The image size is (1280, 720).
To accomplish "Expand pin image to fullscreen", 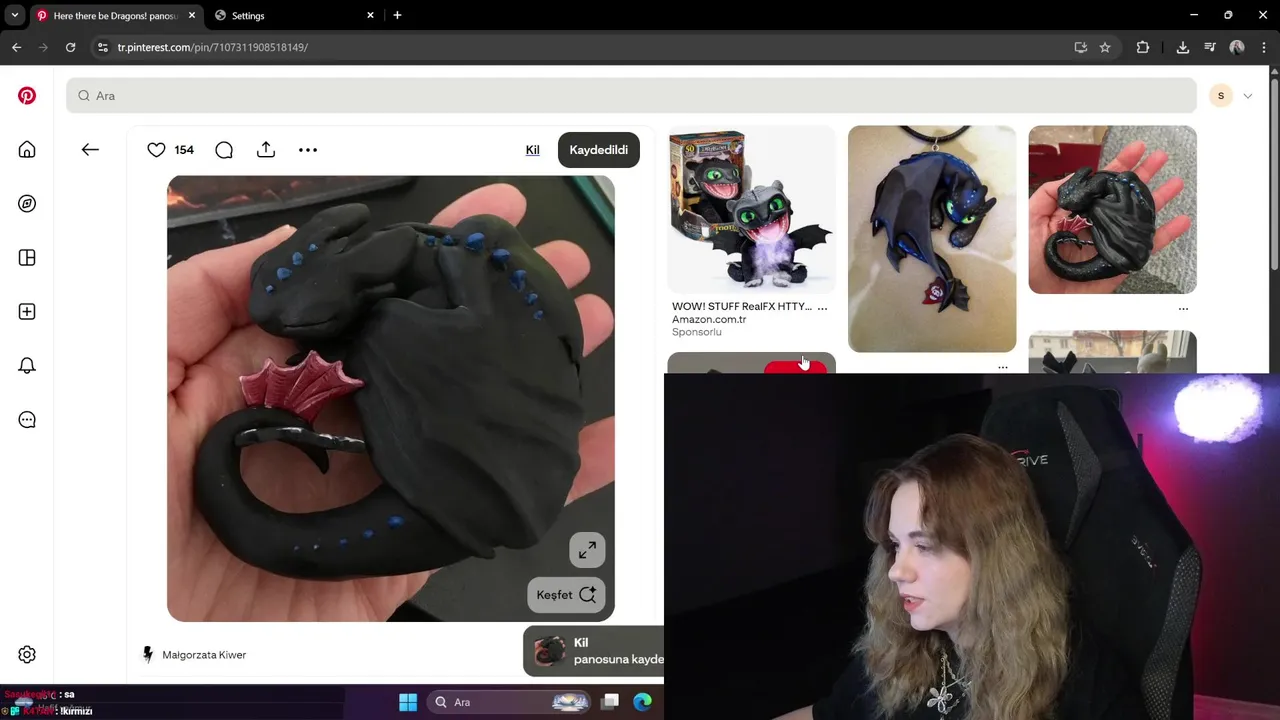I will 587,549.
